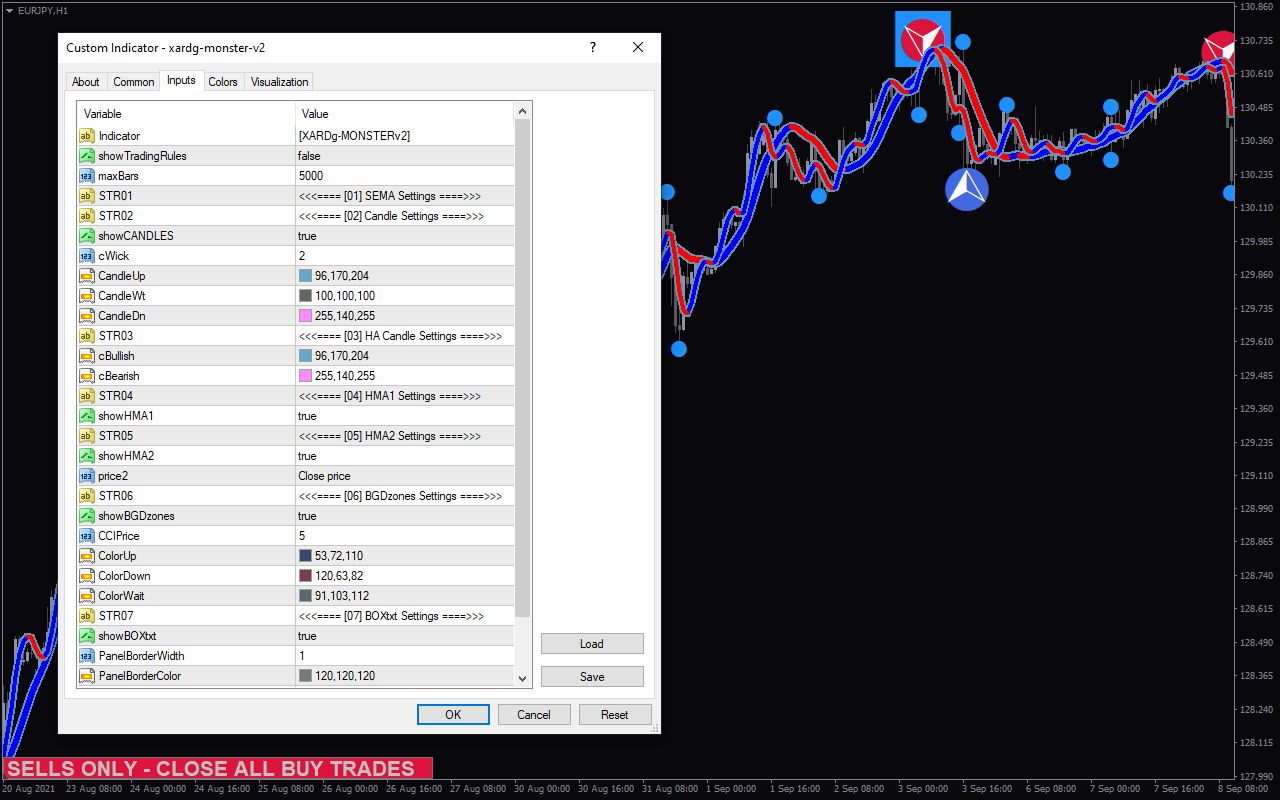Click the SELLS ONLY red banner label
Viewport: 1280px width, 800px height.
(217, 768)
